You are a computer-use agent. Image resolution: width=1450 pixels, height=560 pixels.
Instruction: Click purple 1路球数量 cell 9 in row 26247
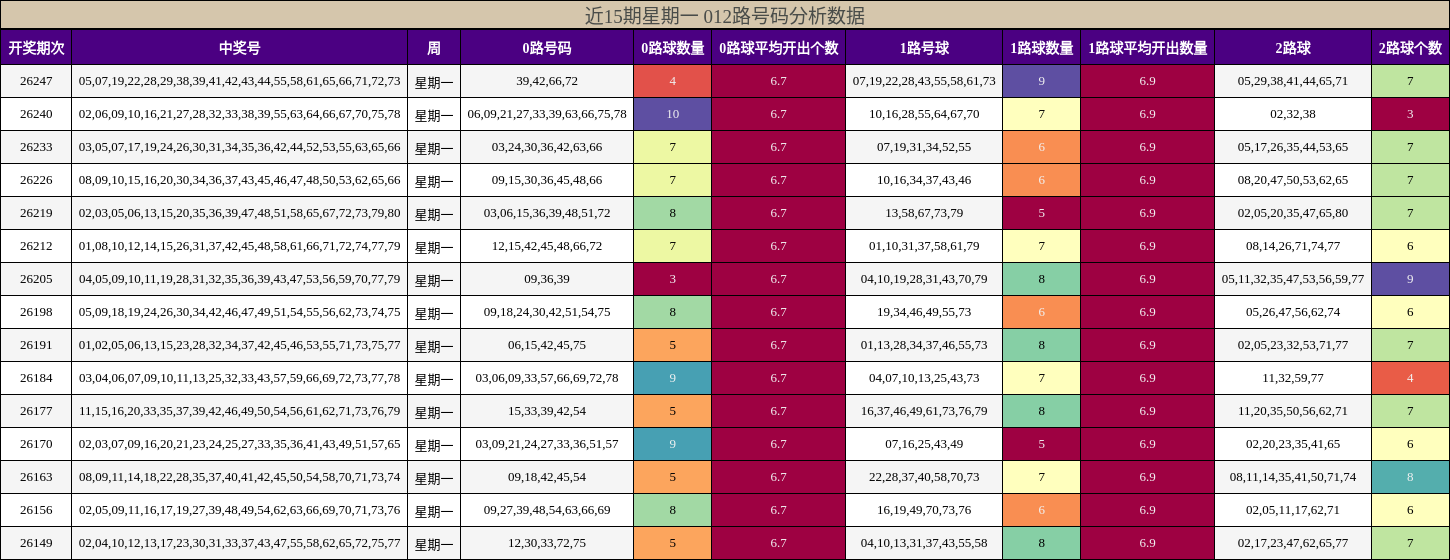pyautogui.click(x=1042, y=81)
